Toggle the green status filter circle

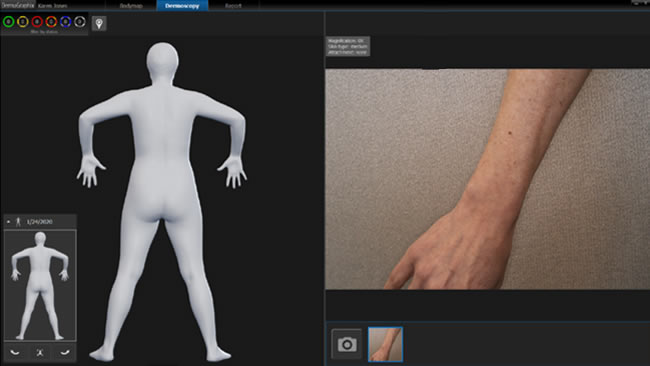(x=8, y=22)
